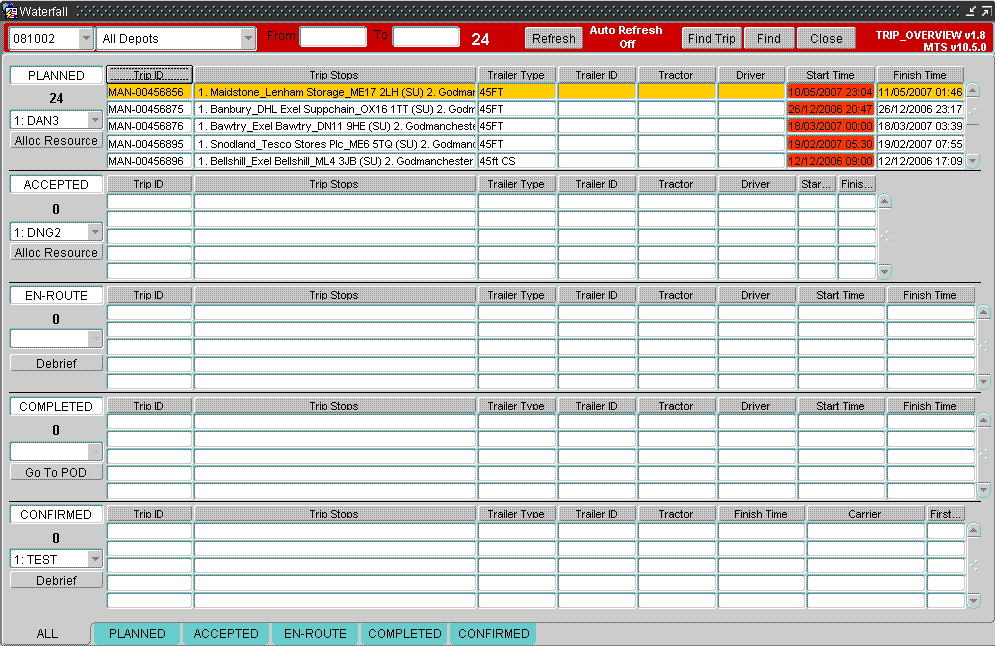The width and height of the screenshot is (995, 646).
Task: Select trip MAN-00456875
Action: pos(149,109)
